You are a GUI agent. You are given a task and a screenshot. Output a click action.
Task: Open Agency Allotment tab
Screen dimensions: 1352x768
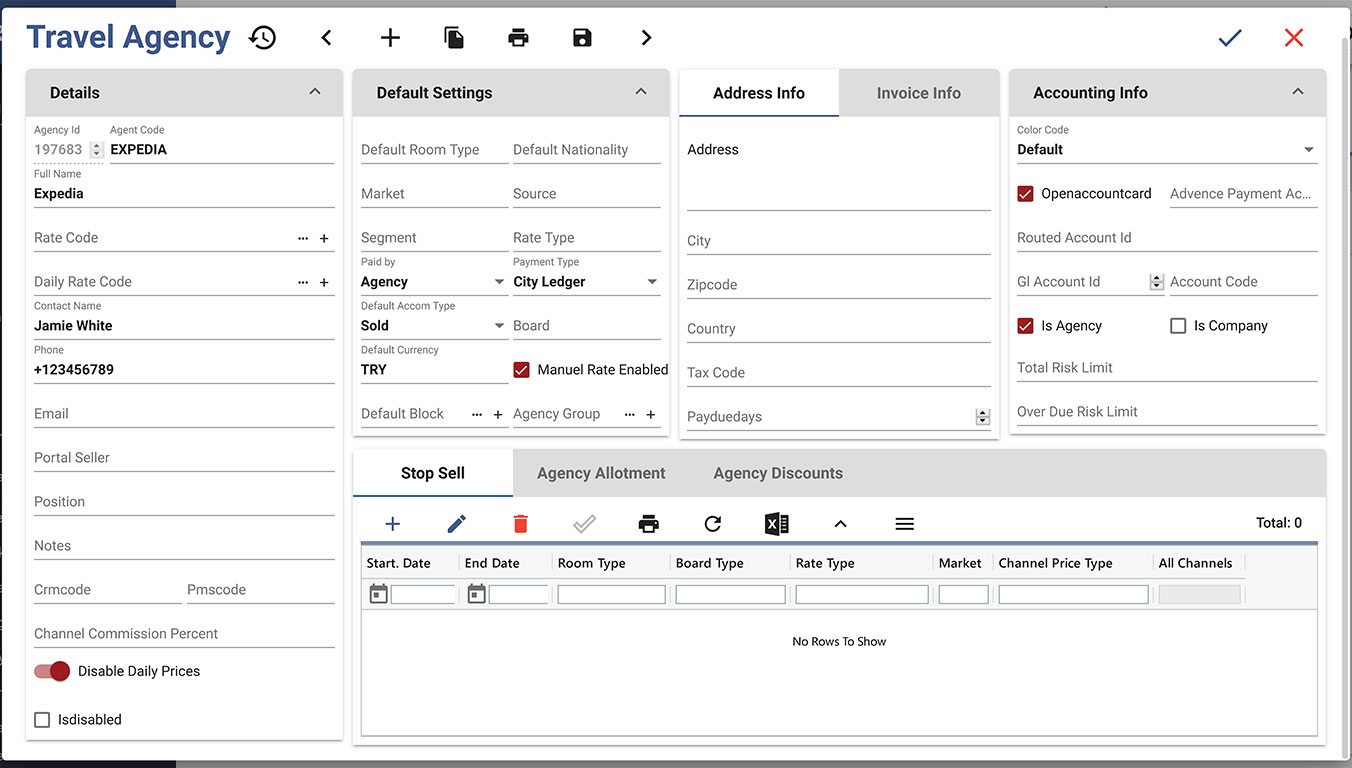point(601,473)
